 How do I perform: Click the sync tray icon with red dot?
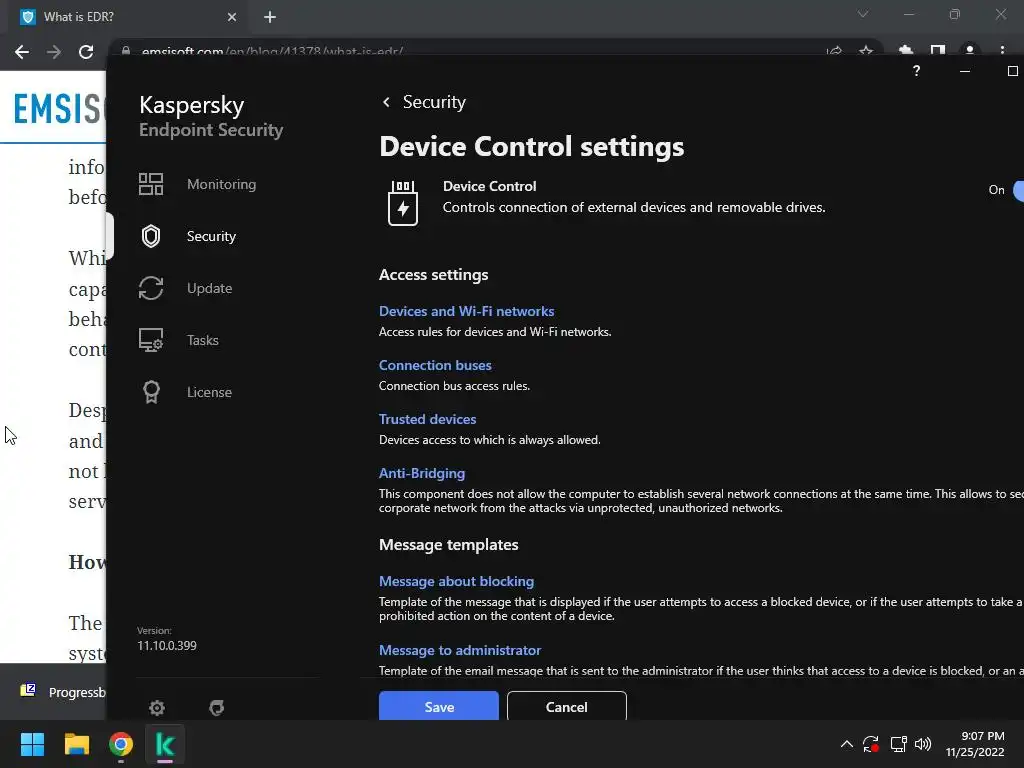pyautogui.click(x=871, y=744)
